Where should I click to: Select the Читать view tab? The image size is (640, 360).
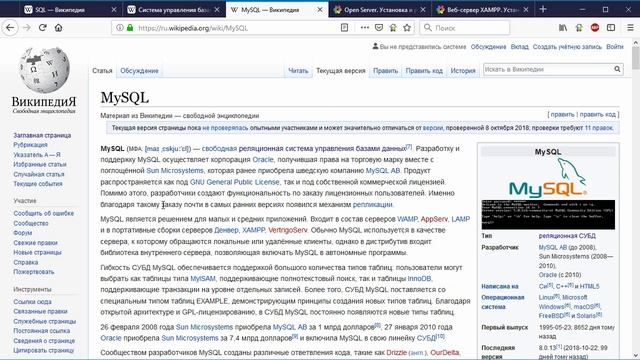click(x=298, y=71)
